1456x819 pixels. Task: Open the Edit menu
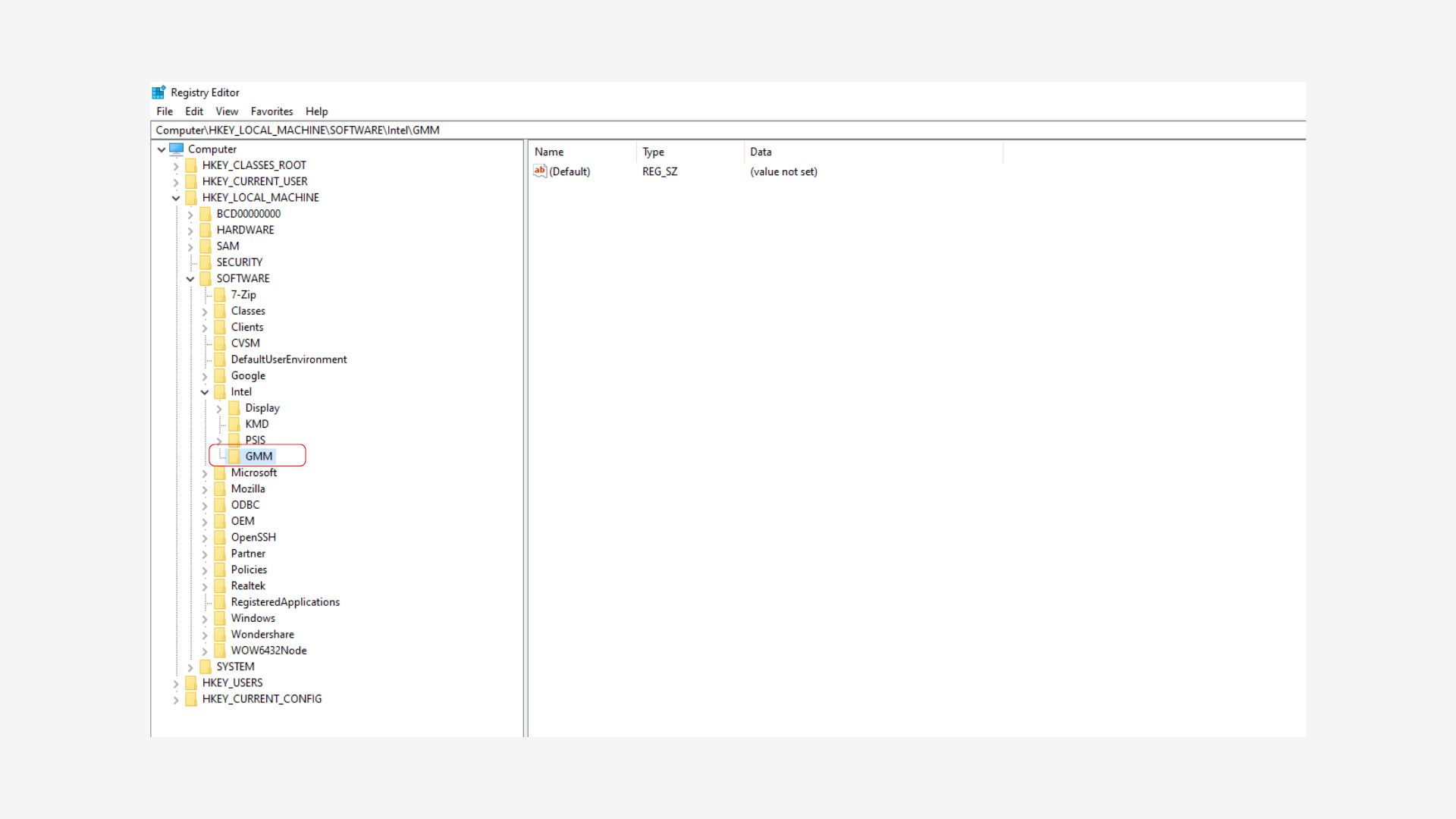[193, 111]
